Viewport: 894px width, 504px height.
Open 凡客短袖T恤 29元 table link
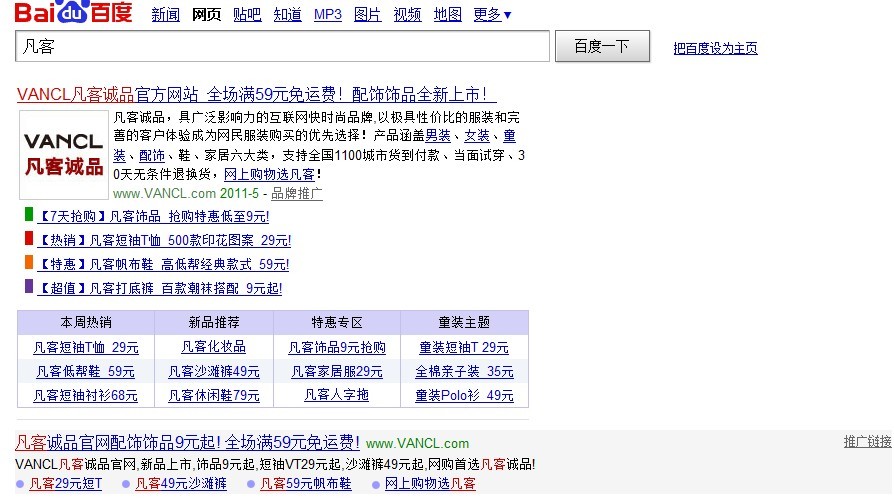[86, 347]
